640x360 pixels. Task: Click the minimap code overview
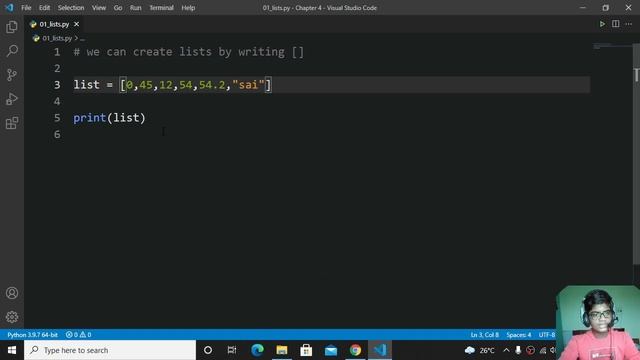coord(612,47)
